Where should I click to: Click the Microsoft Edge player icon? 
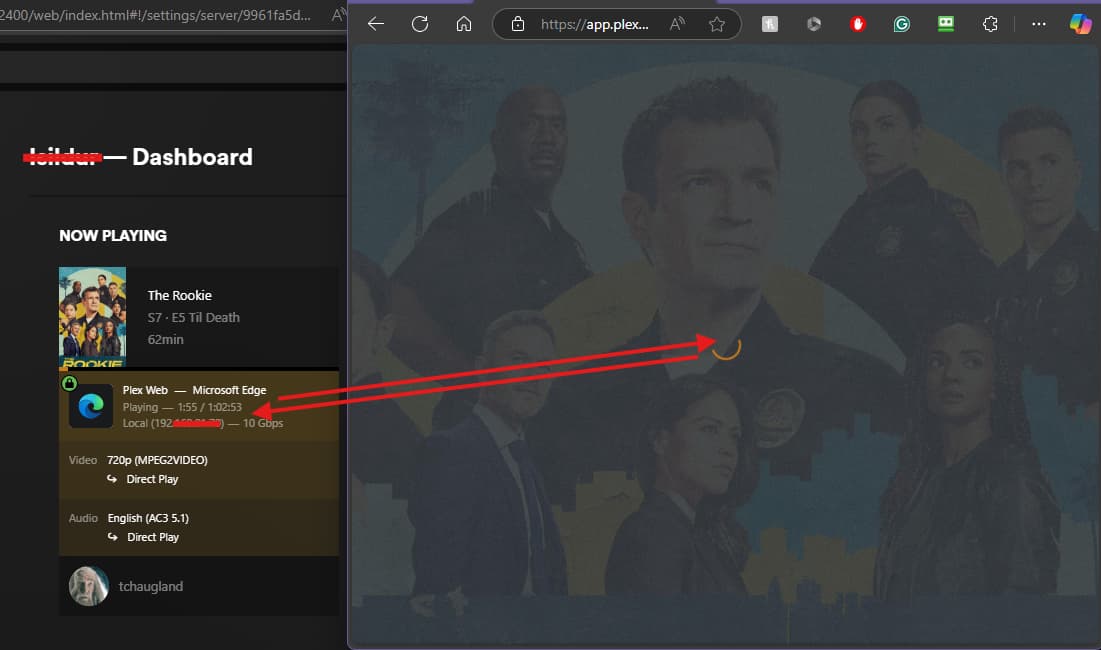point(91,406)
